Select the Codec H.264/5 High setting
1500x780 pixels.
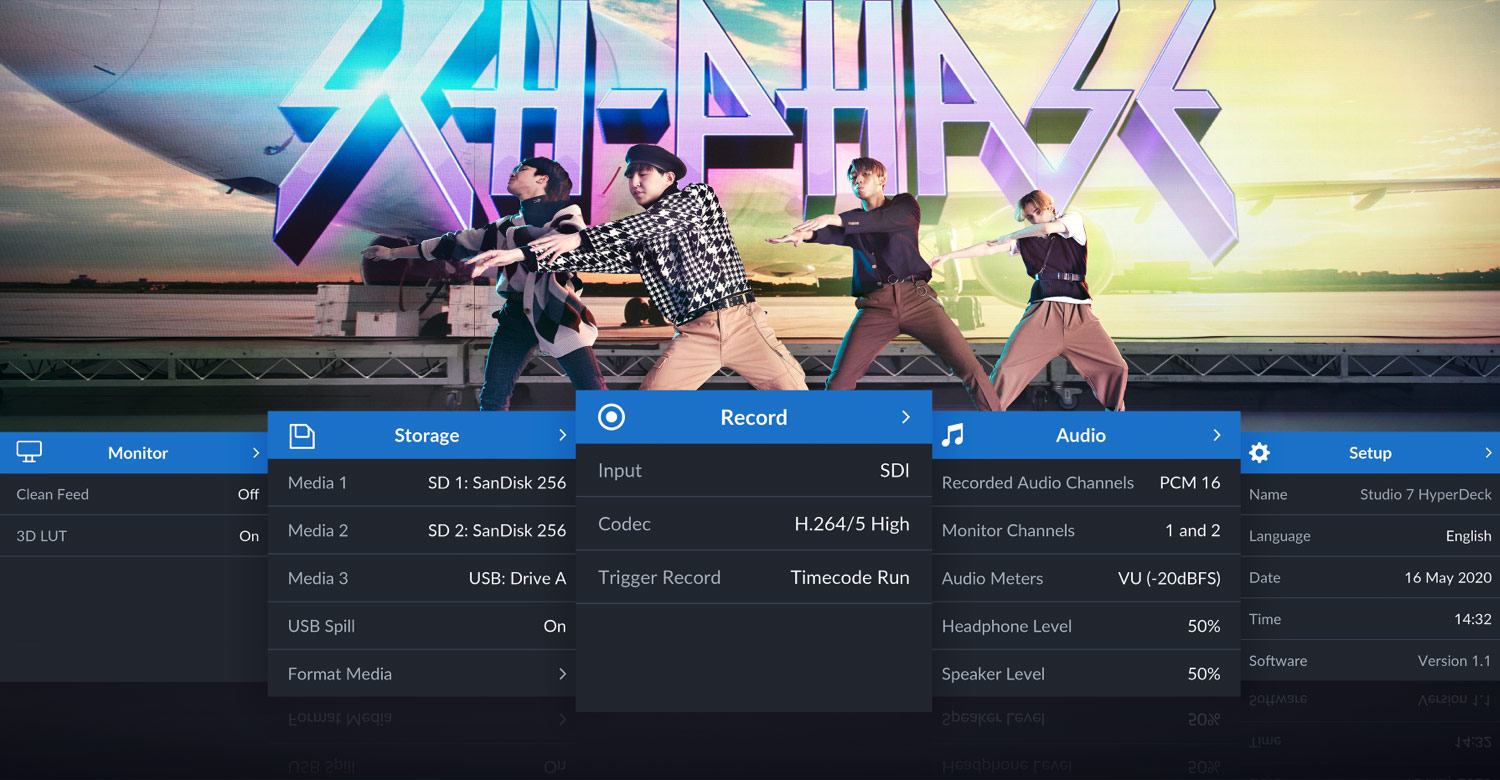click(753, 524)
